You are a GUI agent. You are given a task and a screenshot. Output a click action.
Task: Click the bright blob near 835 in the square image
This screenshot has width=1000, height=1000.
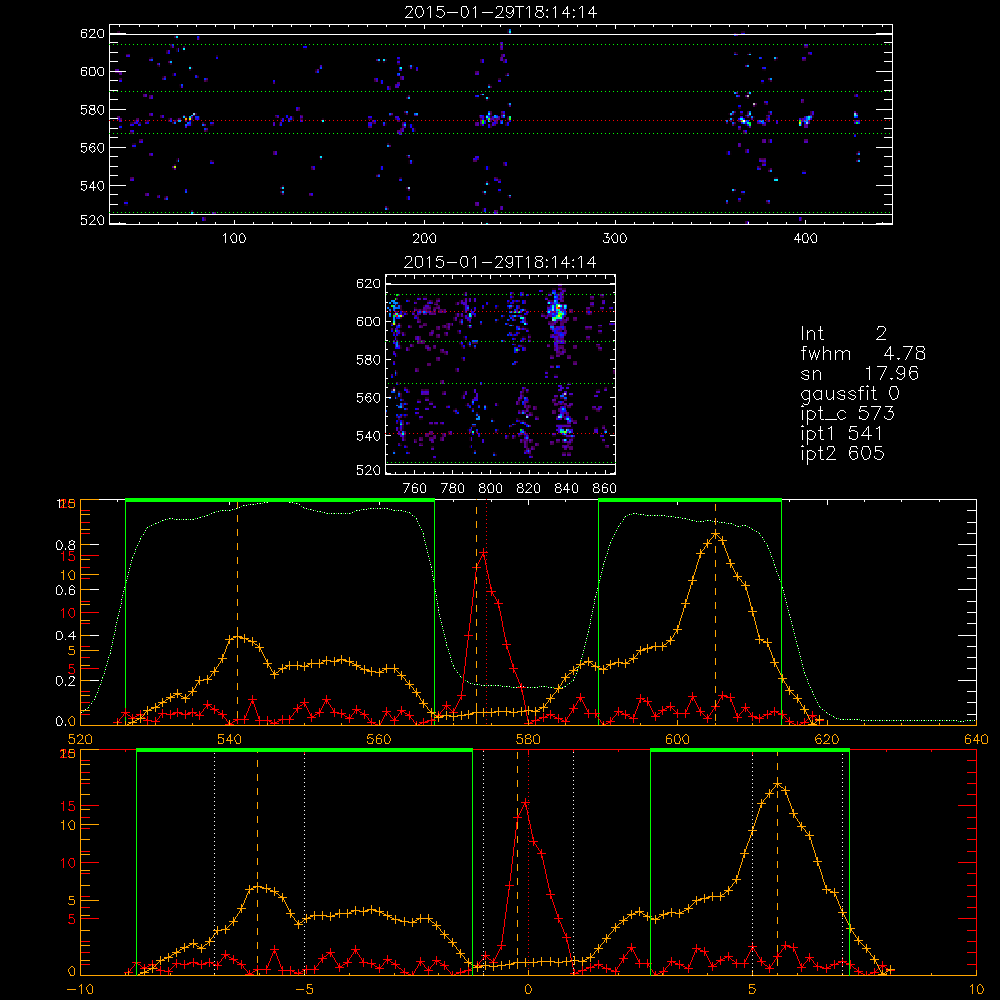[x=558, y=311]
